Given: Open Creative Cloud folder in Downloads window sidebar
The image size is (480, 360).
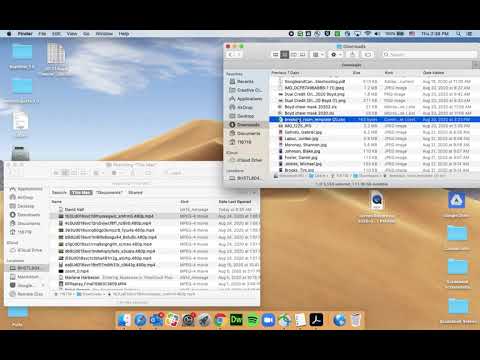Looking at the screenshot, I should (x=249, y=90).
